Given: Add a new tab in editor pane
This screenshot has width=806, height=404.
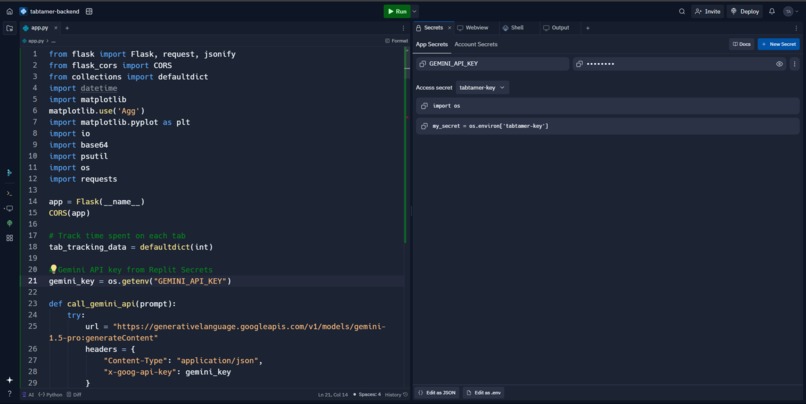Looking at the screenshot, I should point(67,28).
